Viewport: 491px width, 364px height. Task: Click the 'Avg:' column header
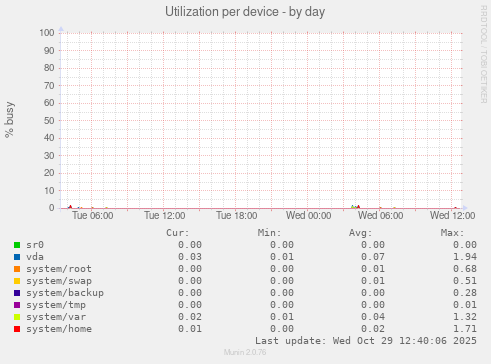360,233
